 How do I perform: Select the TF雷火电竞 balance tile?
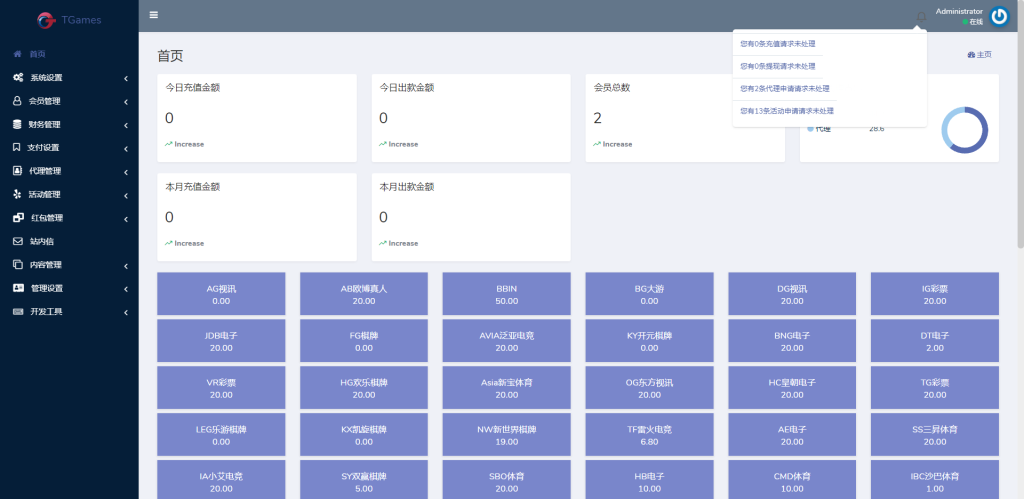(x=649, y=435)
